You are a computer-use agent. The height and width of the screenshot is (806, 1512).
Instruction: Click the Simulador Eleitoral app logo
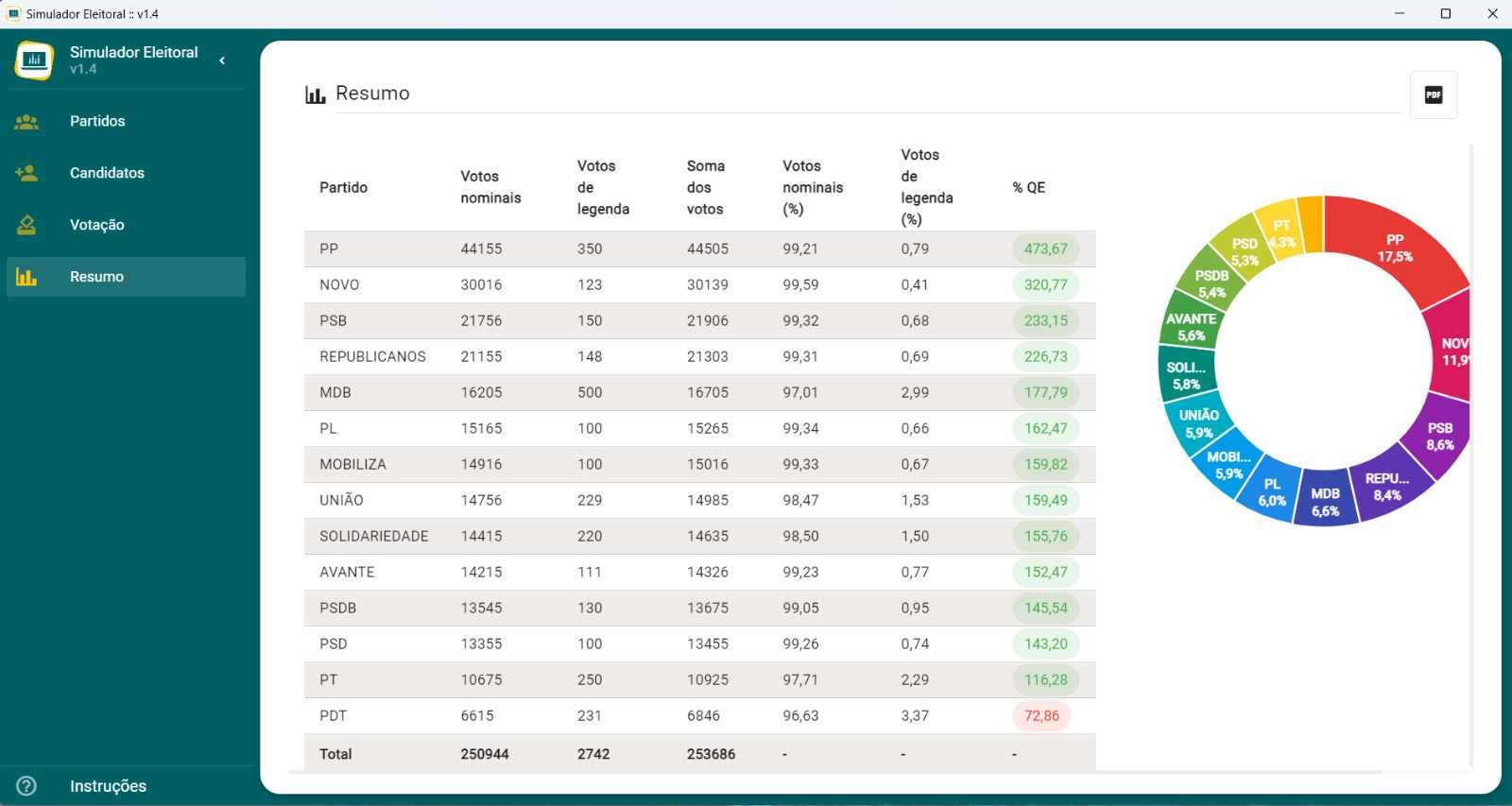(34, 60)
